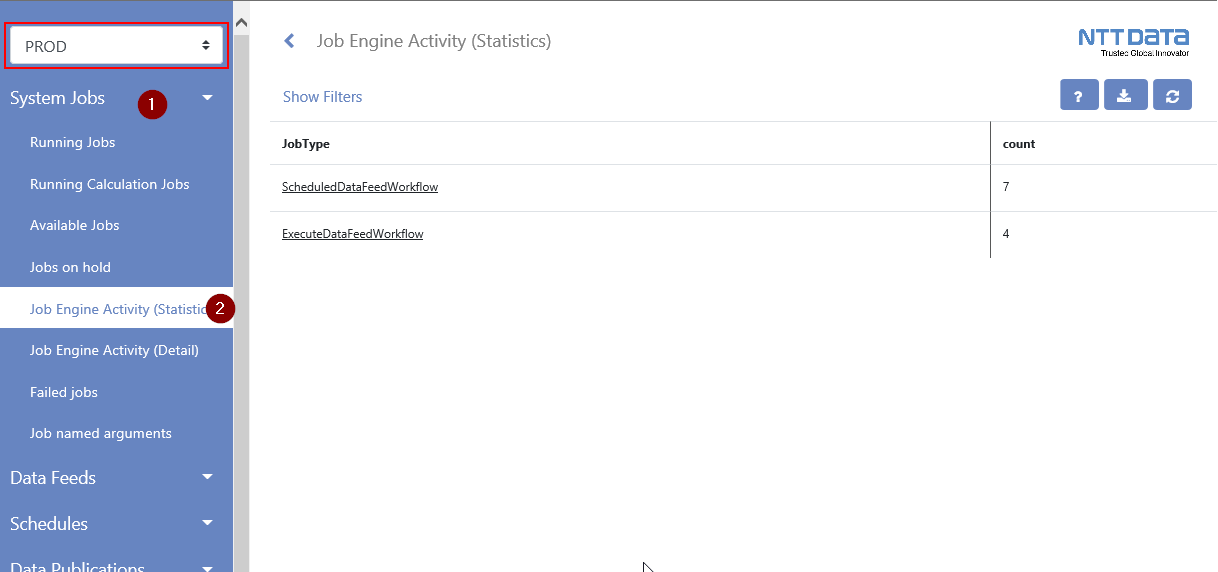Screen dimensions: 1218x572
Task: Open the Failed jobs page
Action: click(x=64, y=392)
